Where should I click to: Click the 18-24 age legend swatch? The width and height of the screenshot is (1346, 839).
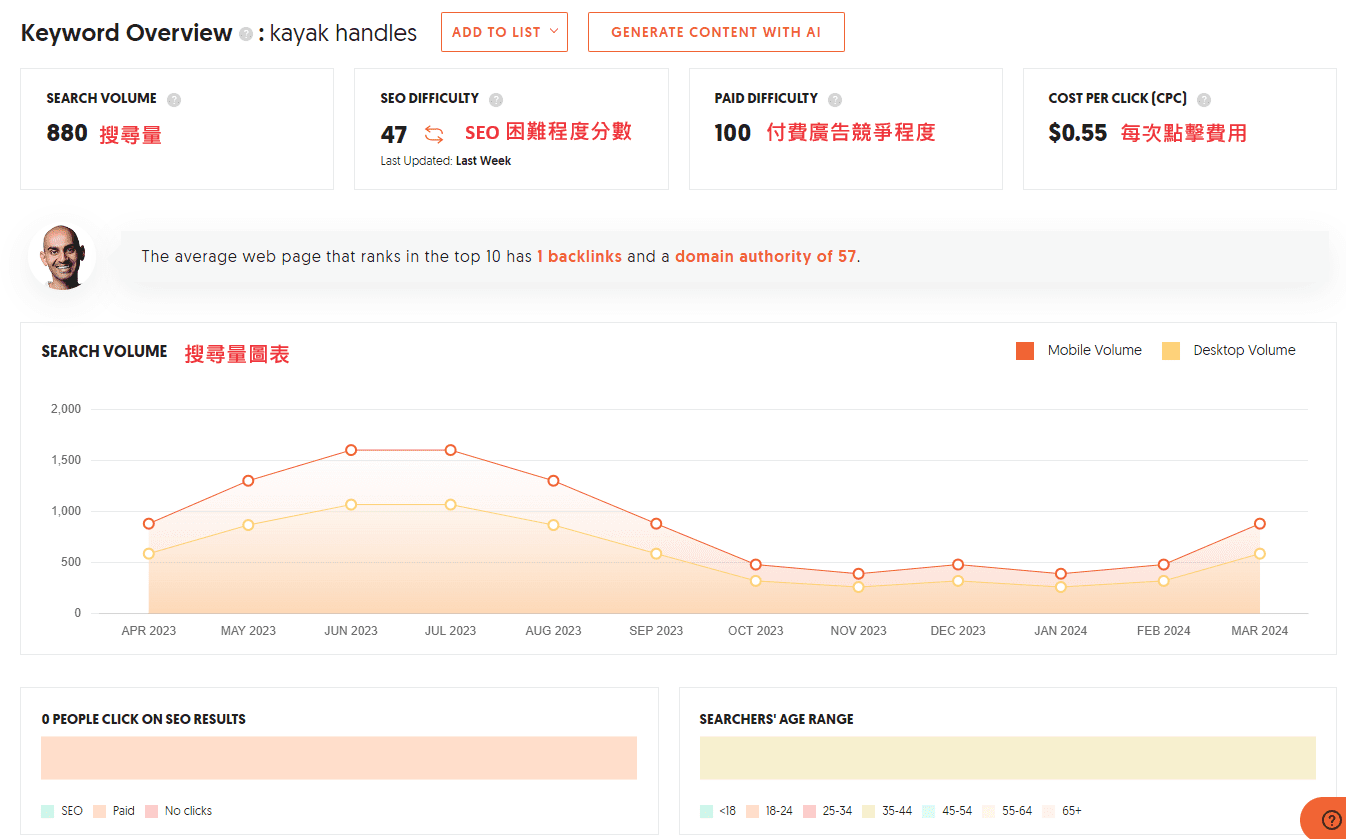pos(753,811)
